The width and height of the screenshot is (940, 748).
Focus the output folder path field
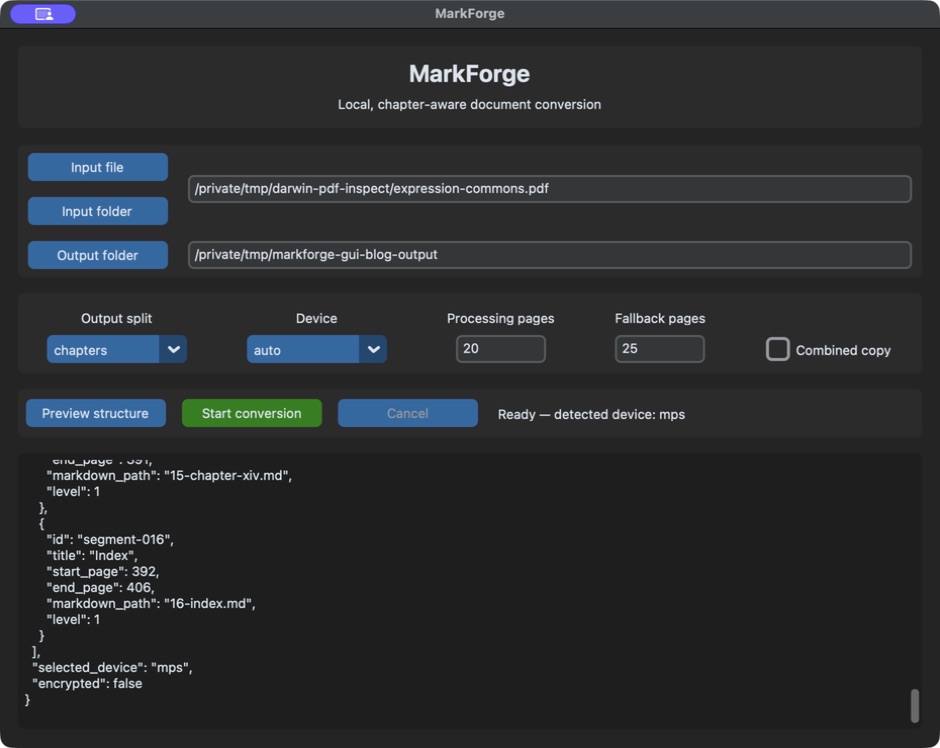(x=550, y=255)
